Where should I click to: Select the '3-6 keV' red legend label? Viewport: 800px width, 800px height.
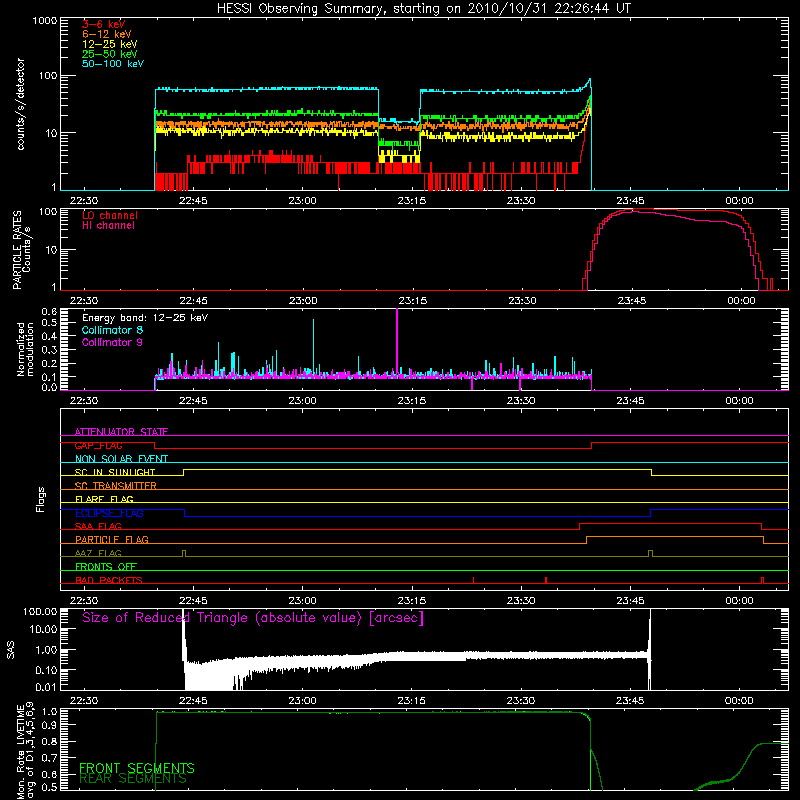pyautogui.click(x=104, y=24)
